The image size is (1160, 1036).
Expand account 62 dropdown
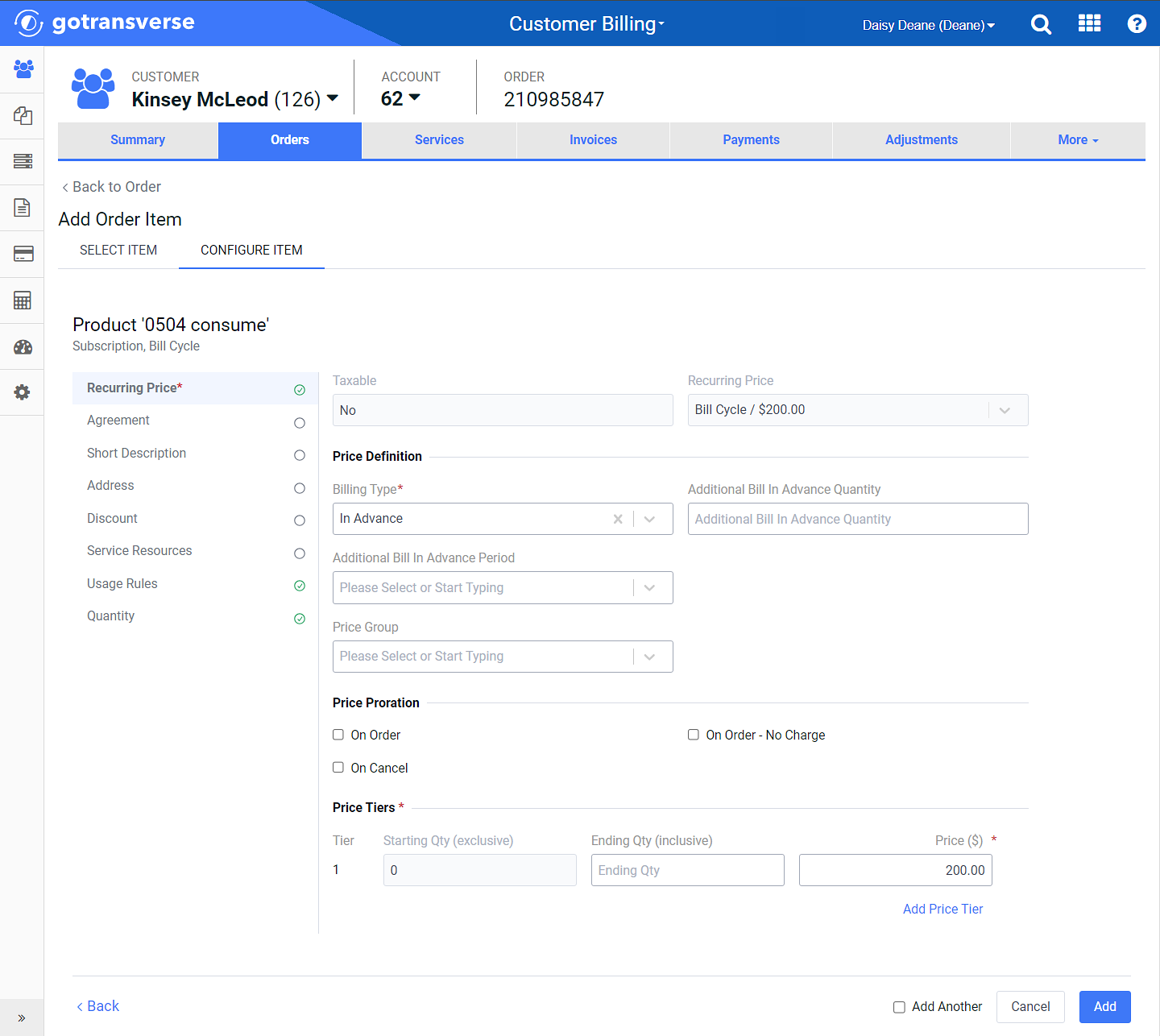pos(415,97)
